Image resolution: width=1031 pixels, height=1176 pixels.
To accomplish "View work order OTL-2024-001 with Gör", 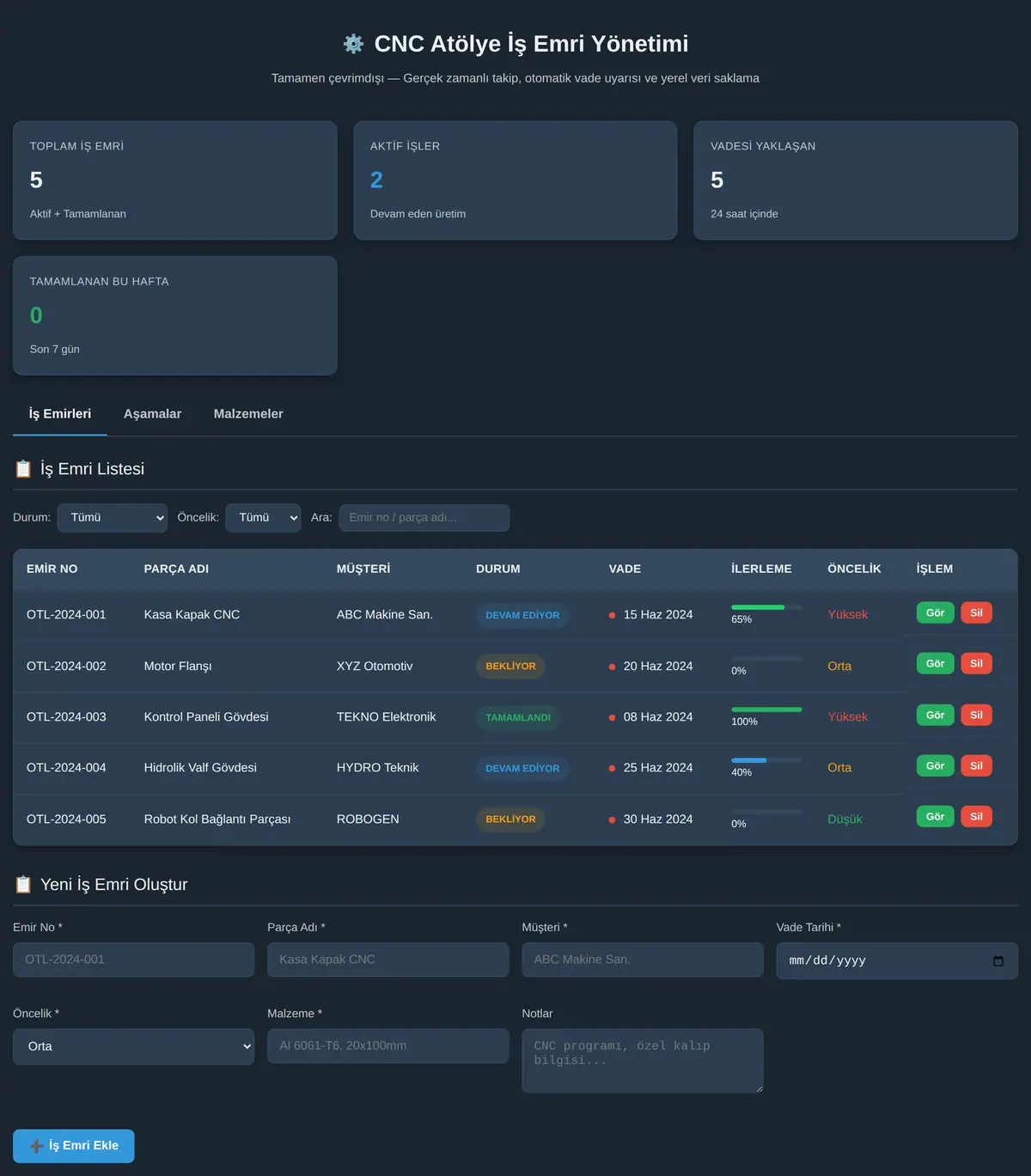I will click(x=935, y=613).
